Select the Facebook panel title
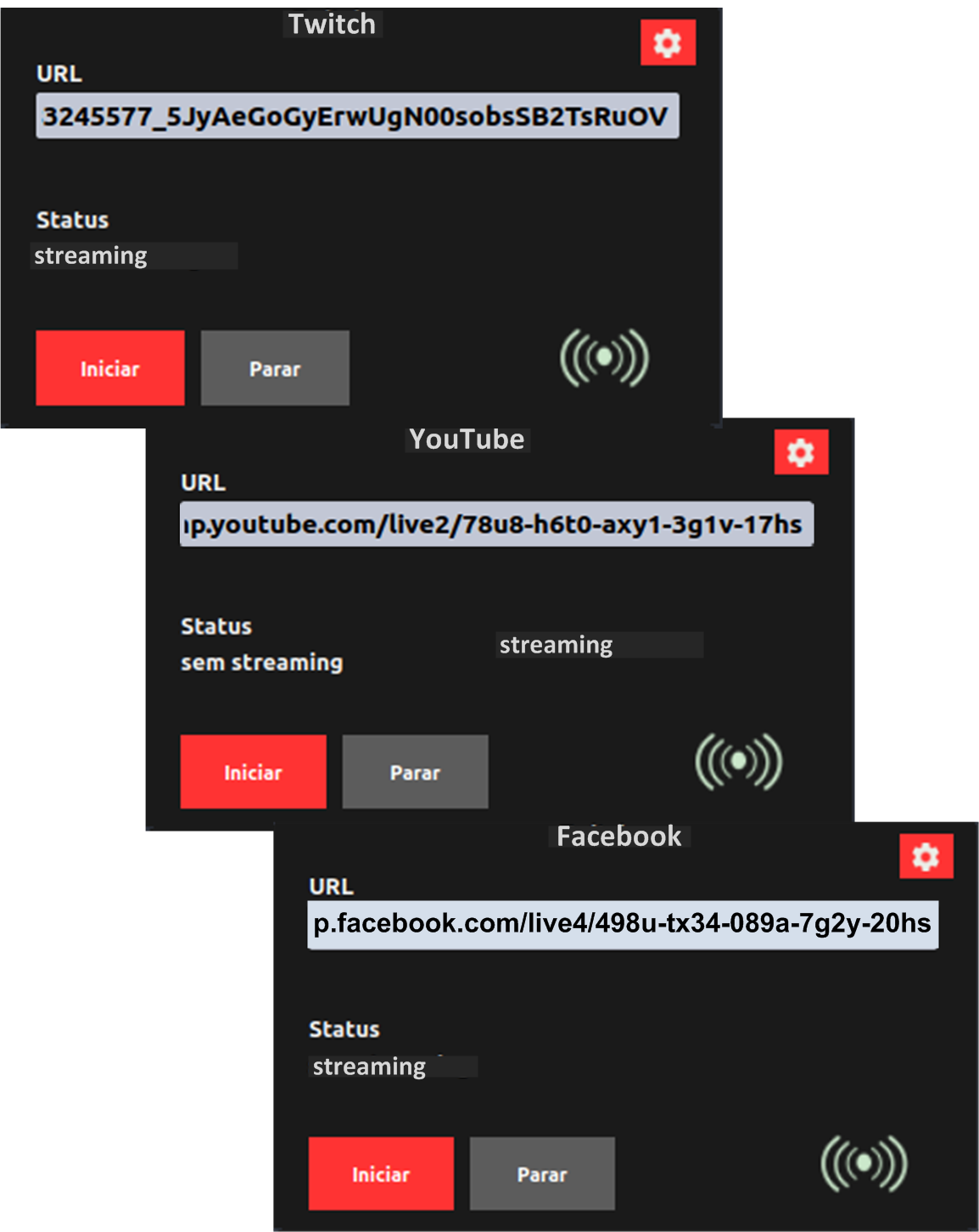979x1232 pixels. 618,837
